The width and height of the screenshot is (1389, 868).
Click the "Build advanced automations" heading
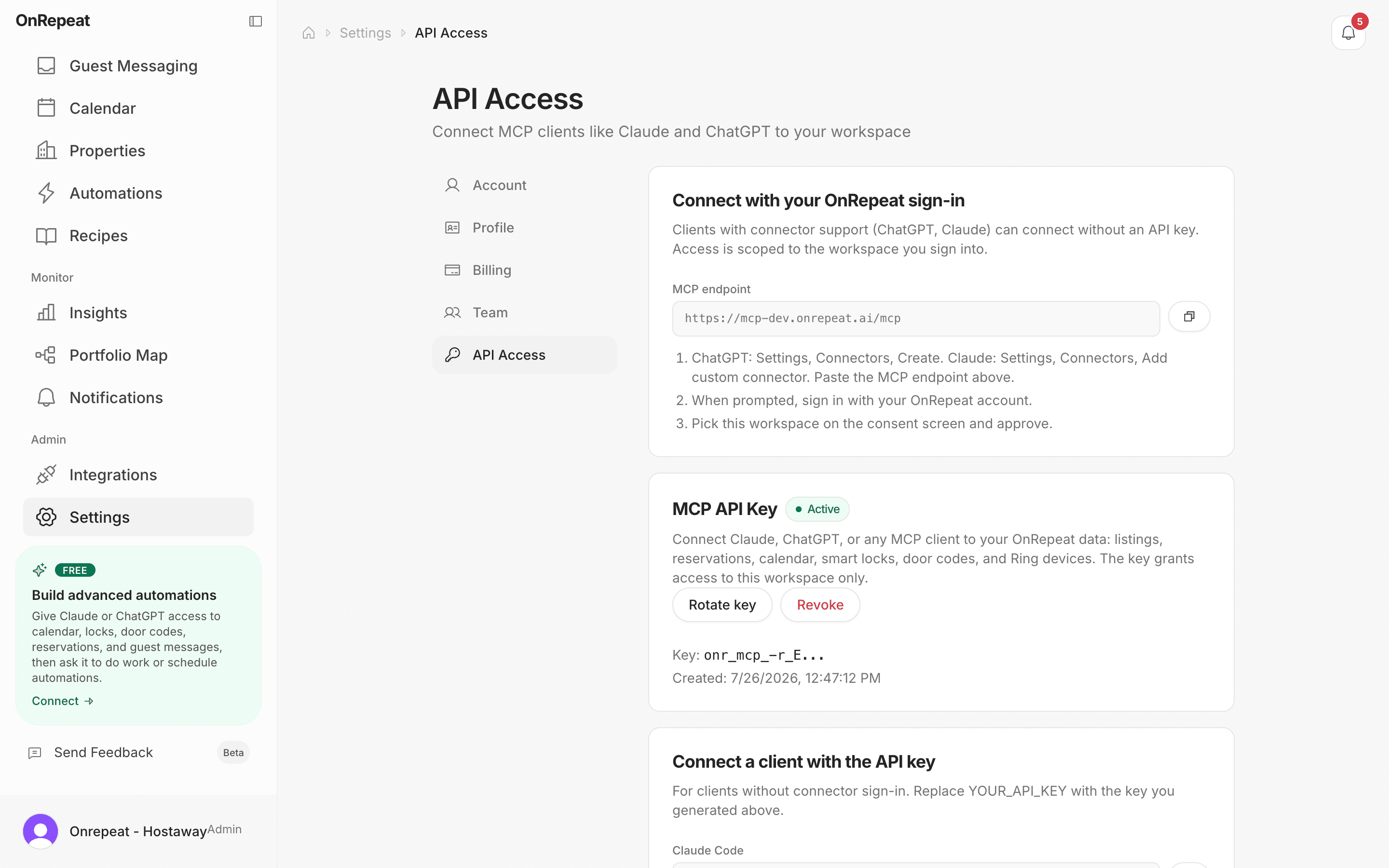point(124,595)
